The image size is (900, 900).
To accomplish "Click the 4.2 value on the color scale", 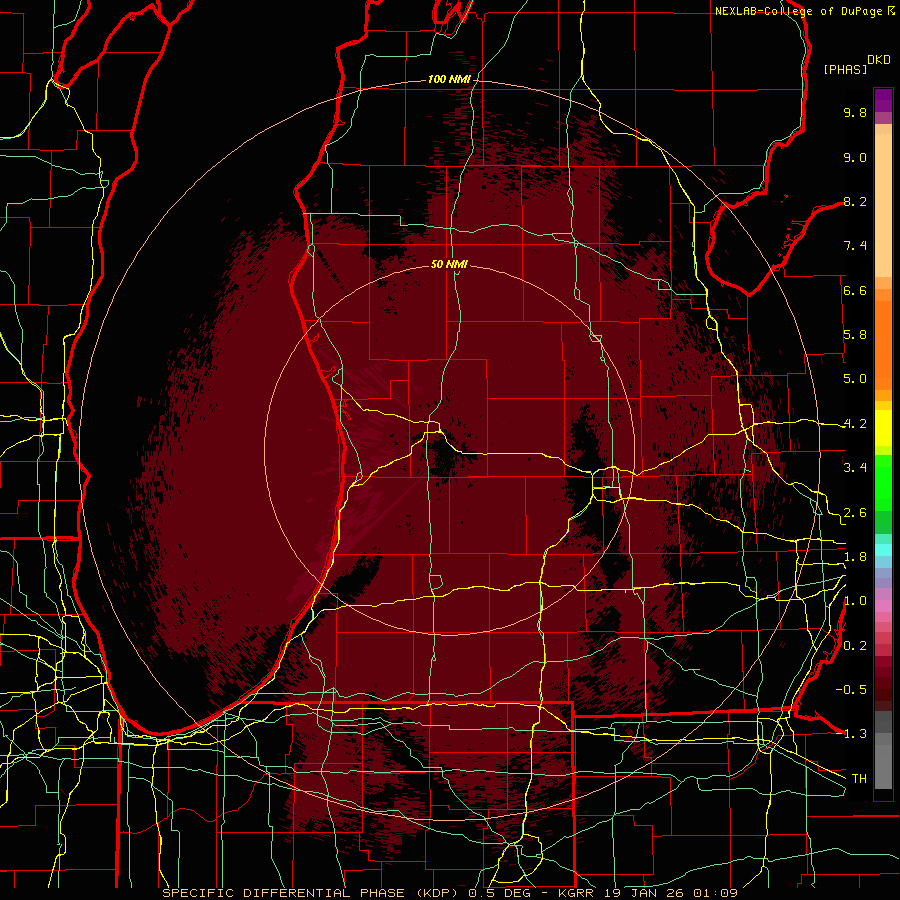I will (x=855, y=424).
